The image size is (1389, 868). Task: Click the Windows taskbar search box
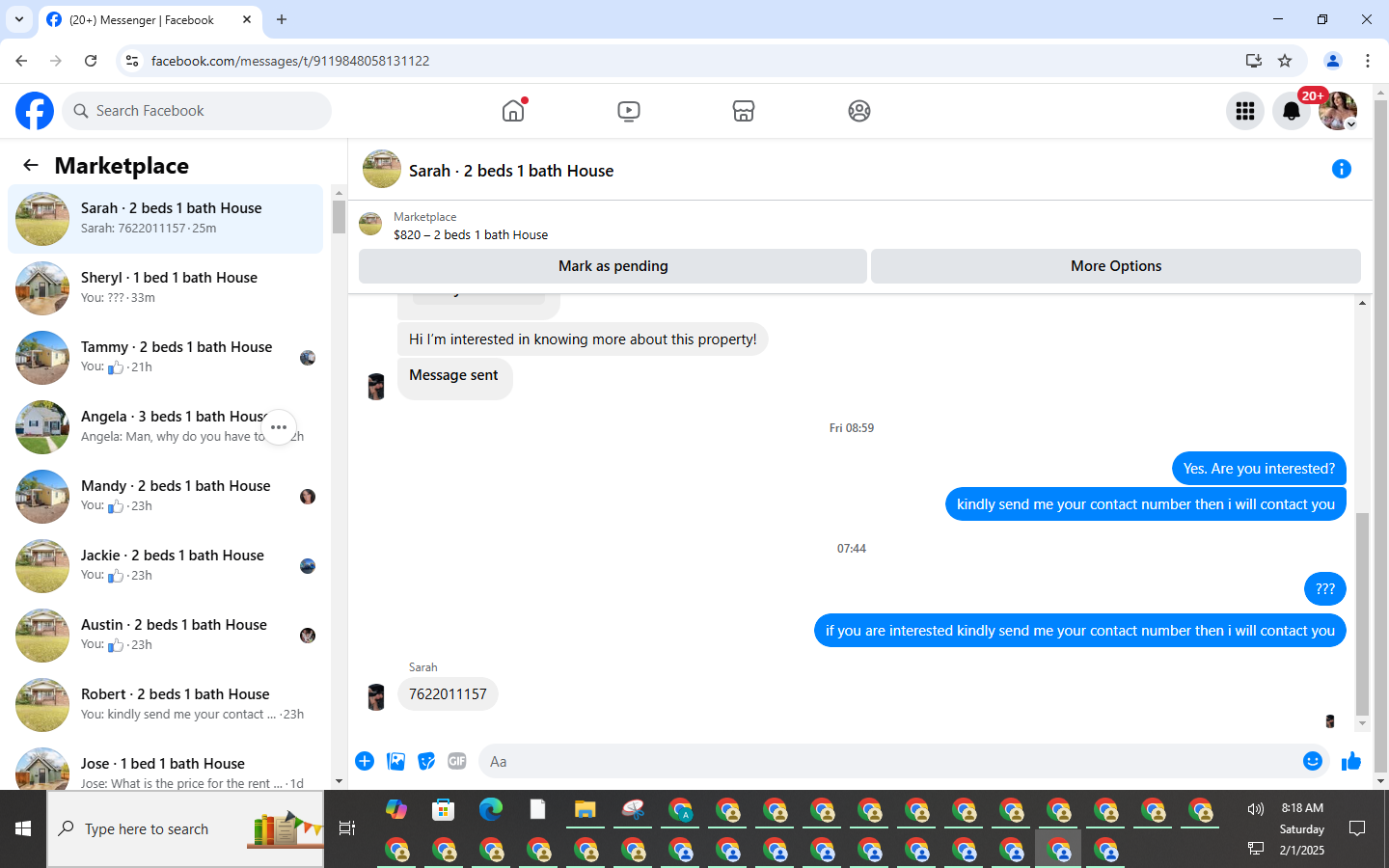(x=185, y=828)
